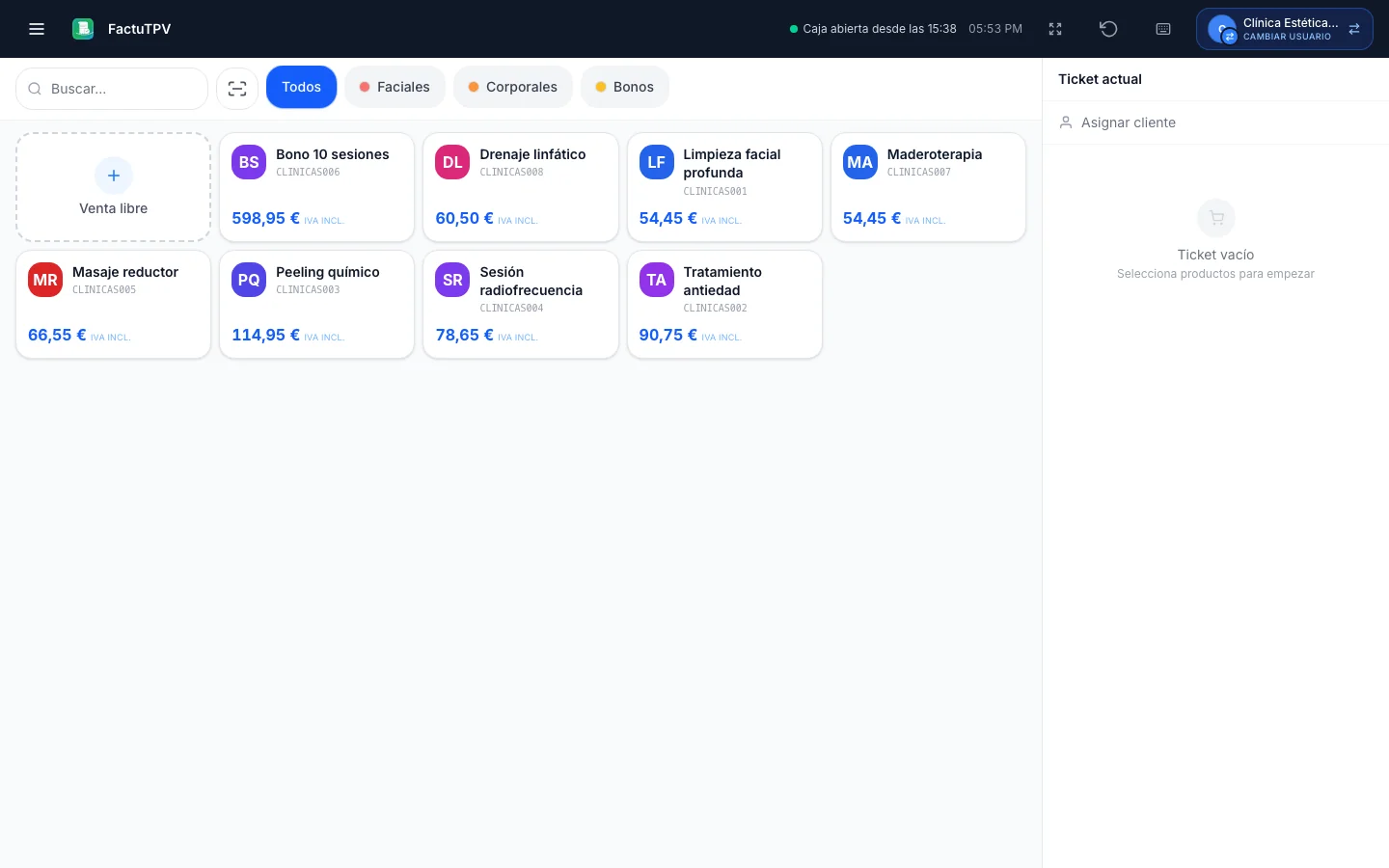
Task: Add Drenaje linfático product
Action: [520, 187]
